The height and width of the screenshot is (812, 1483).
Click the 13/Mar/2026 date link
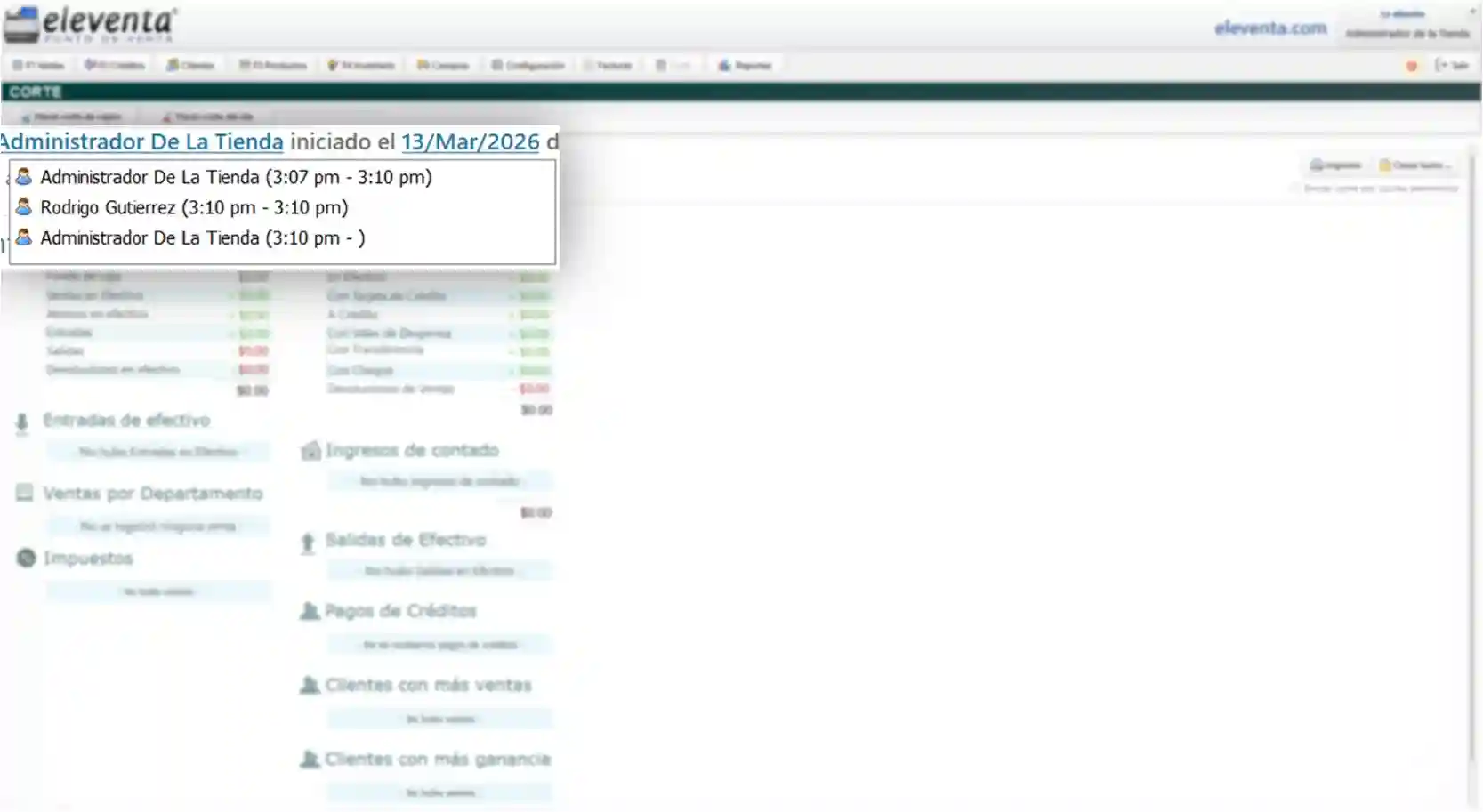pyautogui.click(x=471, y=141)
